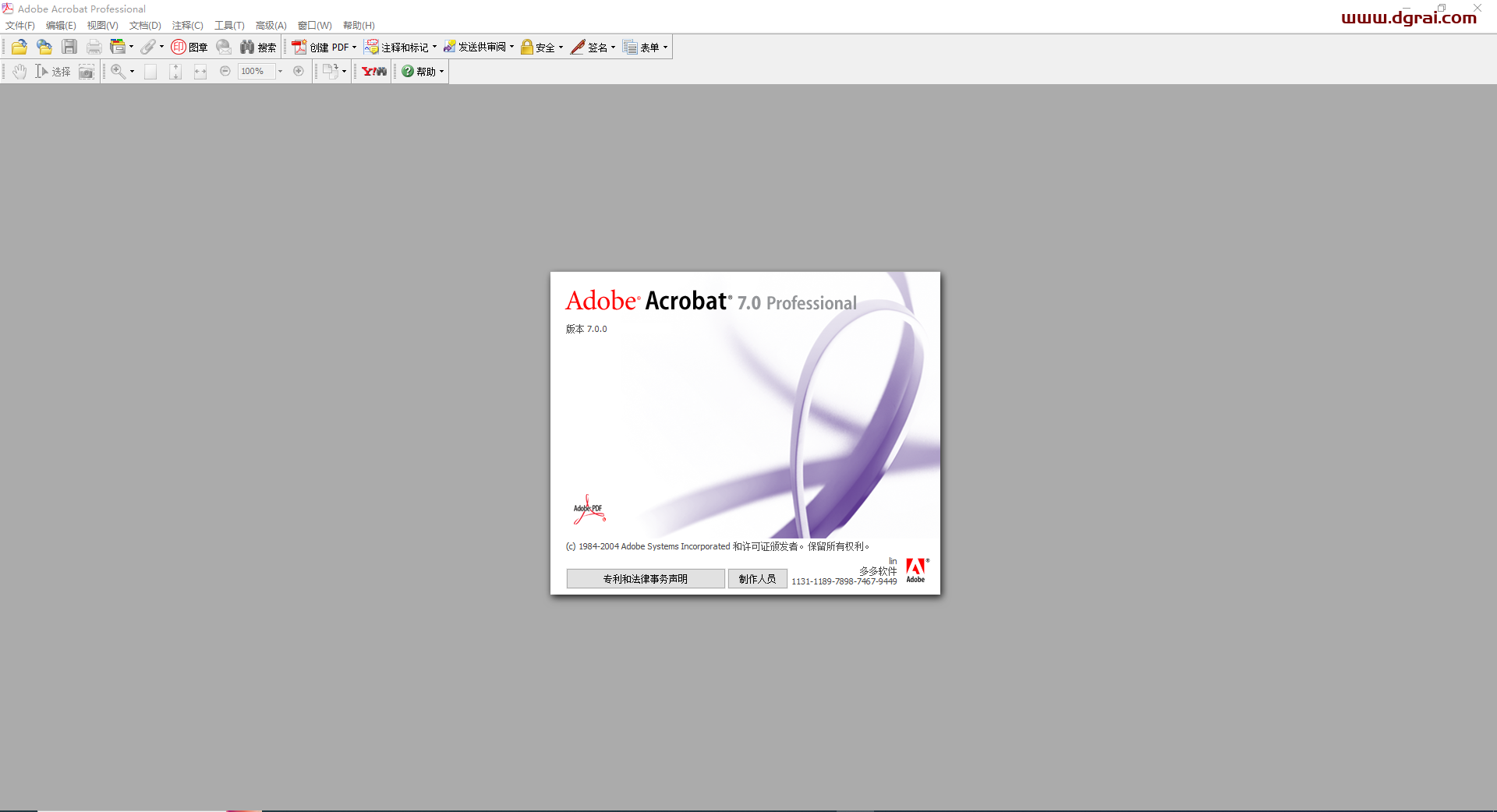Click the Open file folder icon
This screenshot has width=1497, height=812.
(x=19, y=47)
